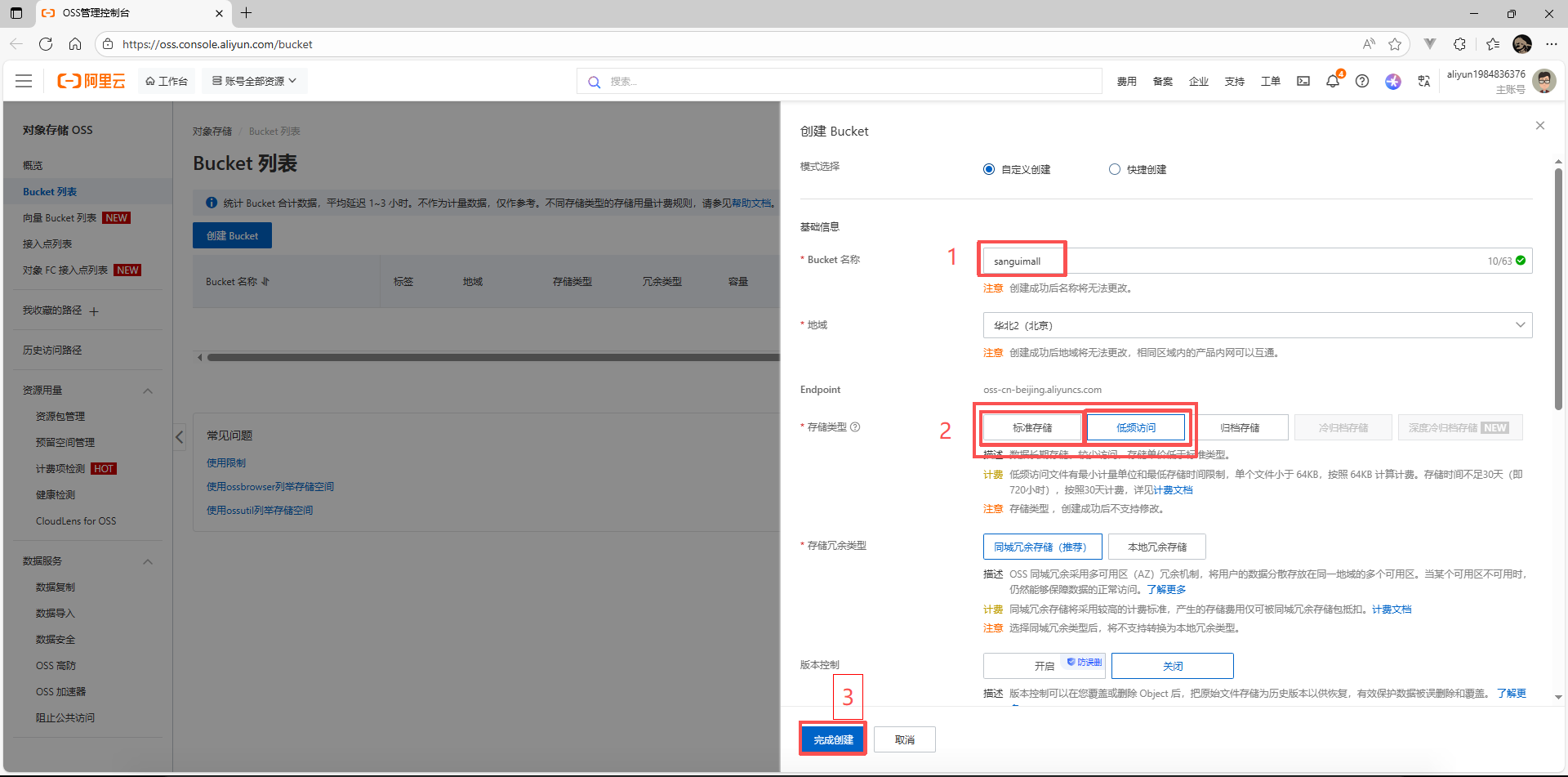
Task: Click the language switch icon
Action: coord(1424,81)
